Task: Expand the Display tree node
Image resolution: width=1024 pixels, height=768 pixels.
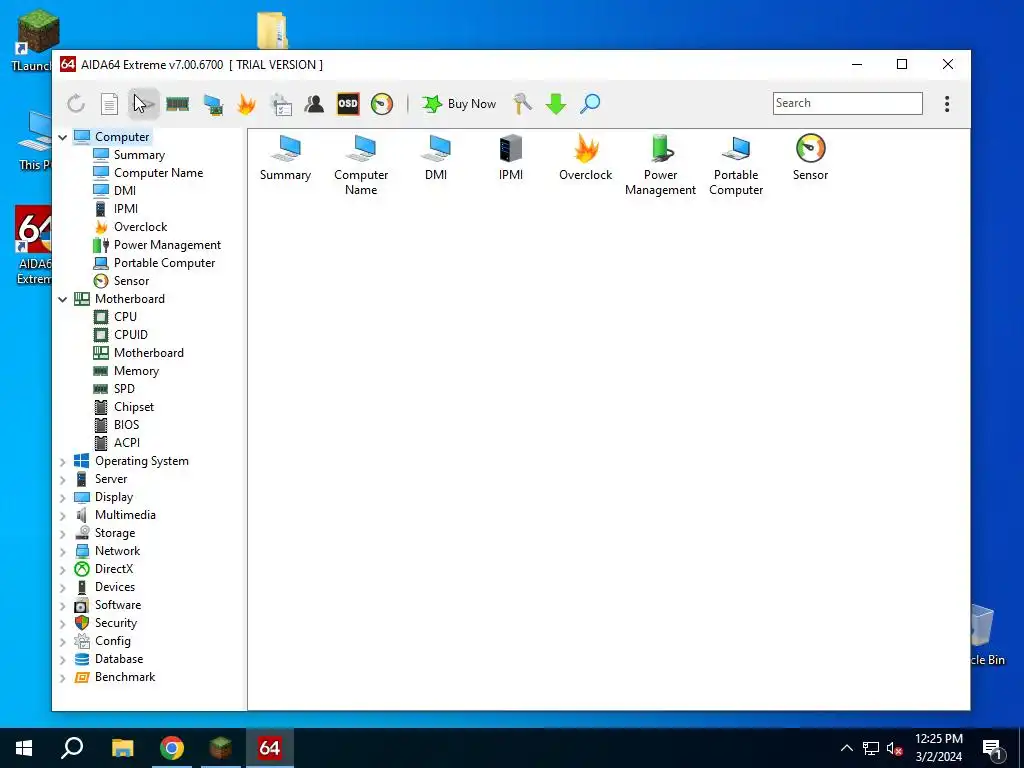Action: point(63,498)
